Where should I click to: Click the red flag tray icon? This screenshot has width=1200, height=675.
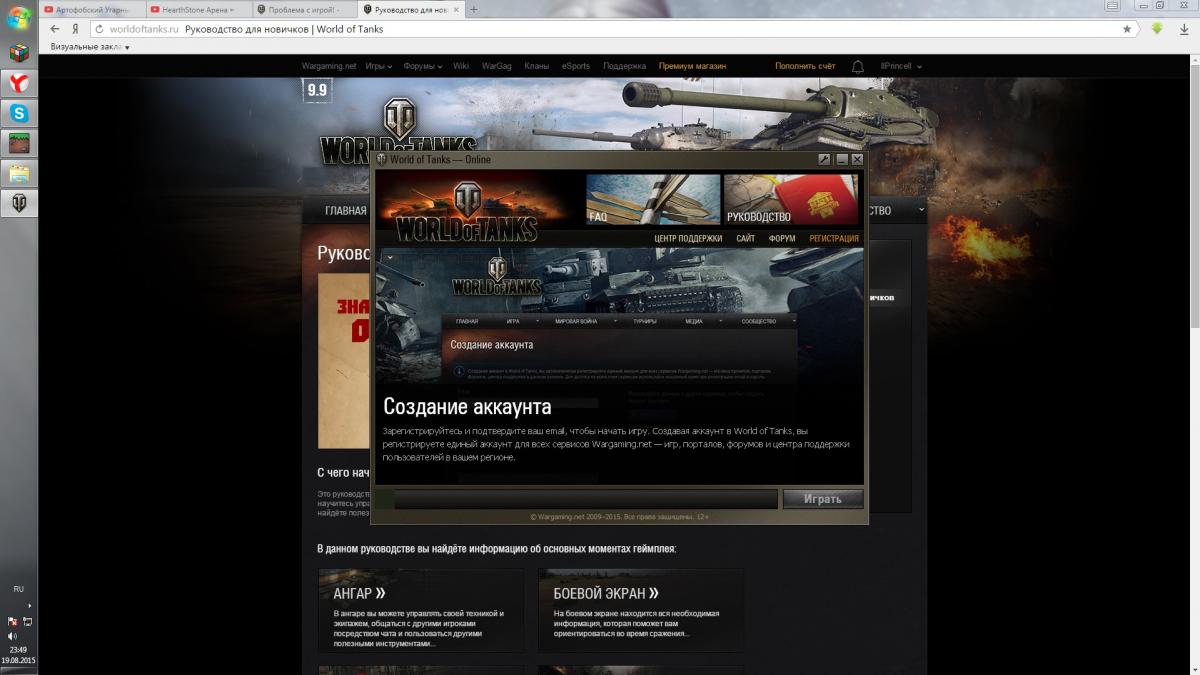(12, 621)
